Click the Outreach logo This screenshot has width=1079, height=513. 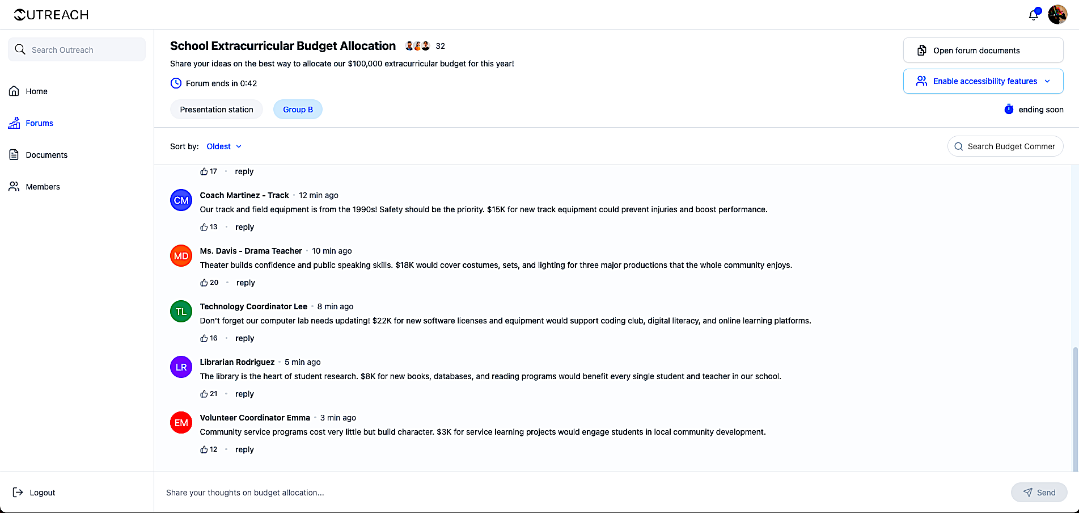(51, 15)
